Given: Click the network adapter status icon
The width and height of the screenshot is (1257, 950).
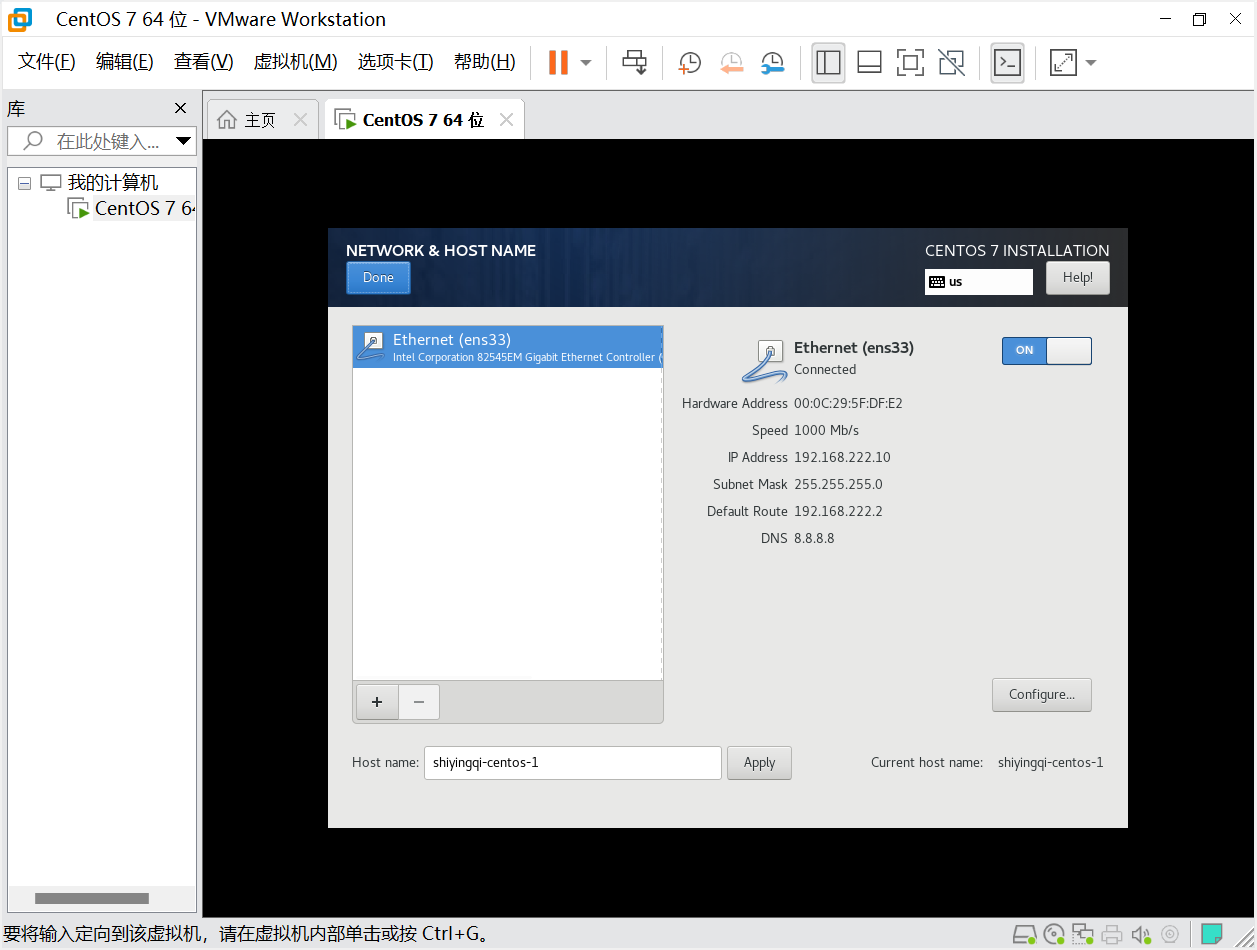Looking at the screenshot, I should [1083, 935].
